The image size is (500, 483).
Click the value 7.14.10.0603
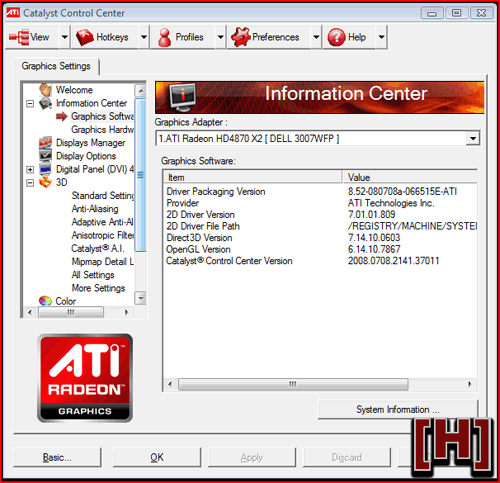tap(374, 238)
